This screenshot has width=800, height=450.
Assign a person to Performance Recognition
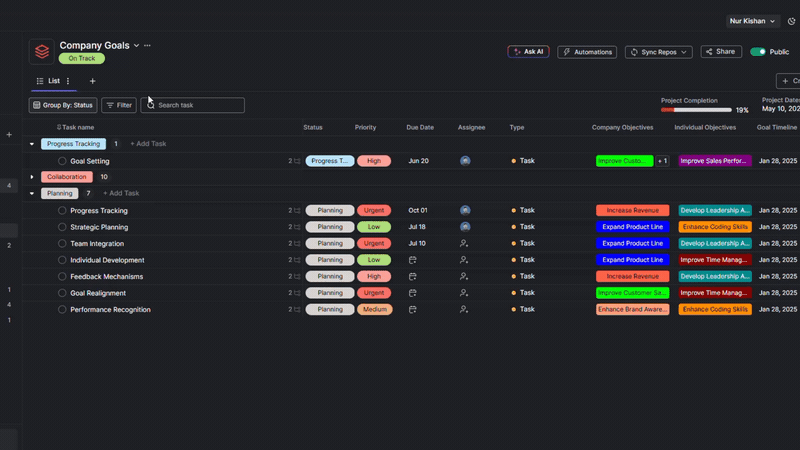click(x=464, y=309)
